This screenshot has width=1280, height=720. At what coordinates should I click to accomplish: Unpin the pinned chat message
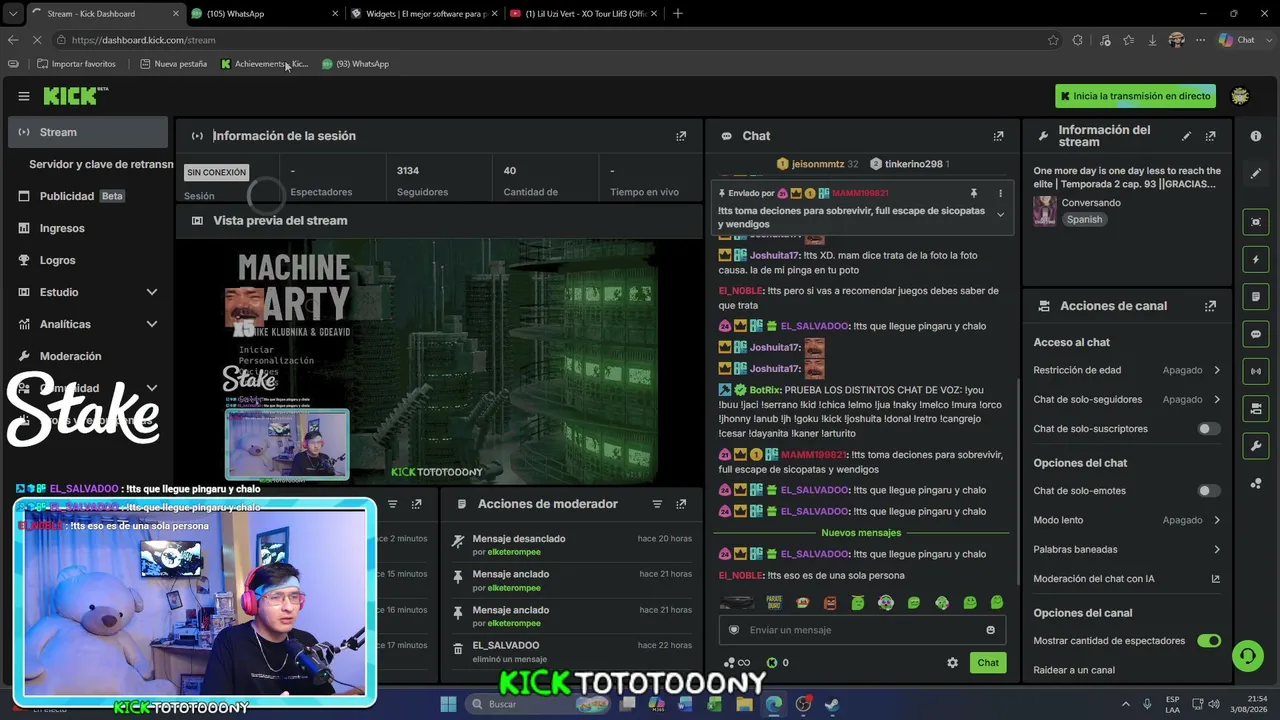[x=973, y=193]
